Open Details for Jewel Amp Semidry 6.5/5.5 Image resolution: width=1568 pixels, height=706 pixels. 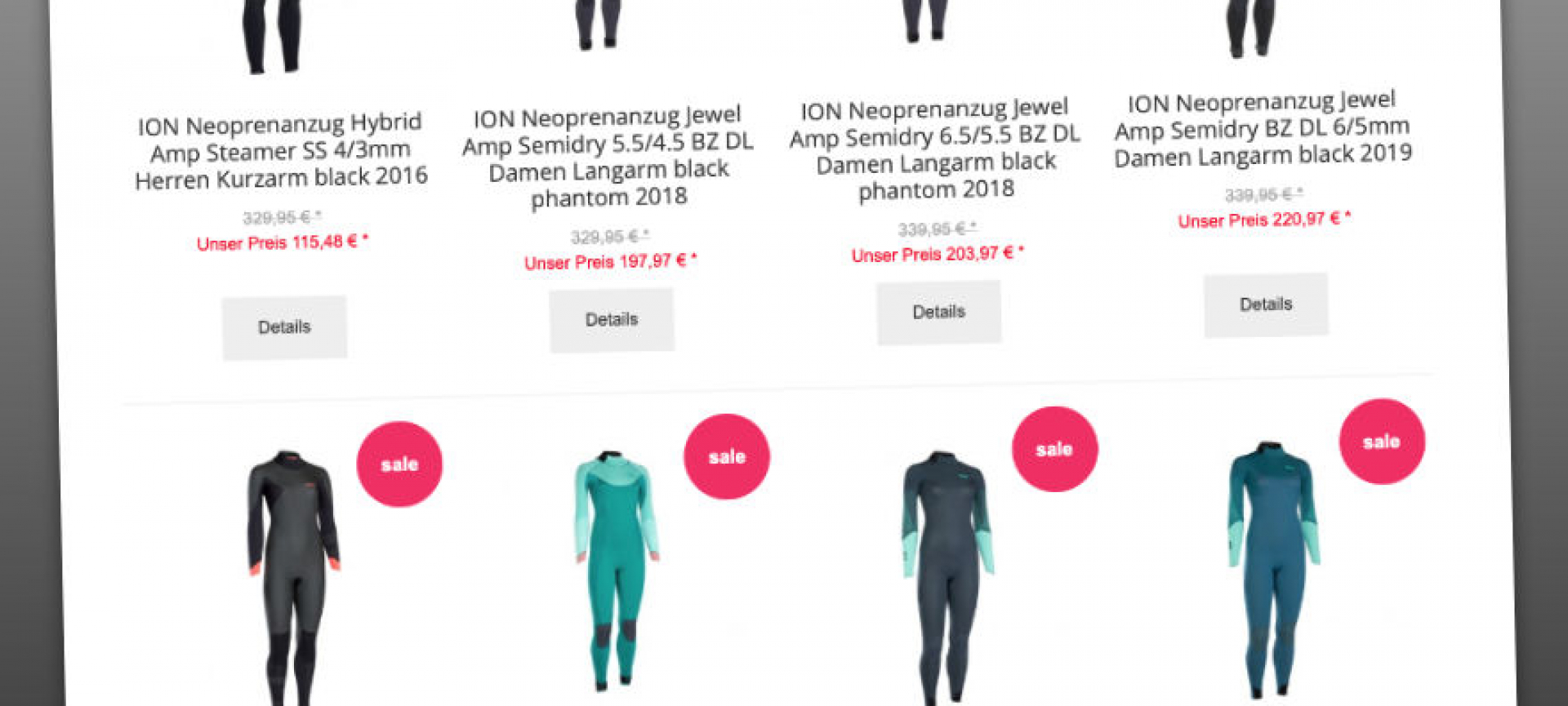939,313
